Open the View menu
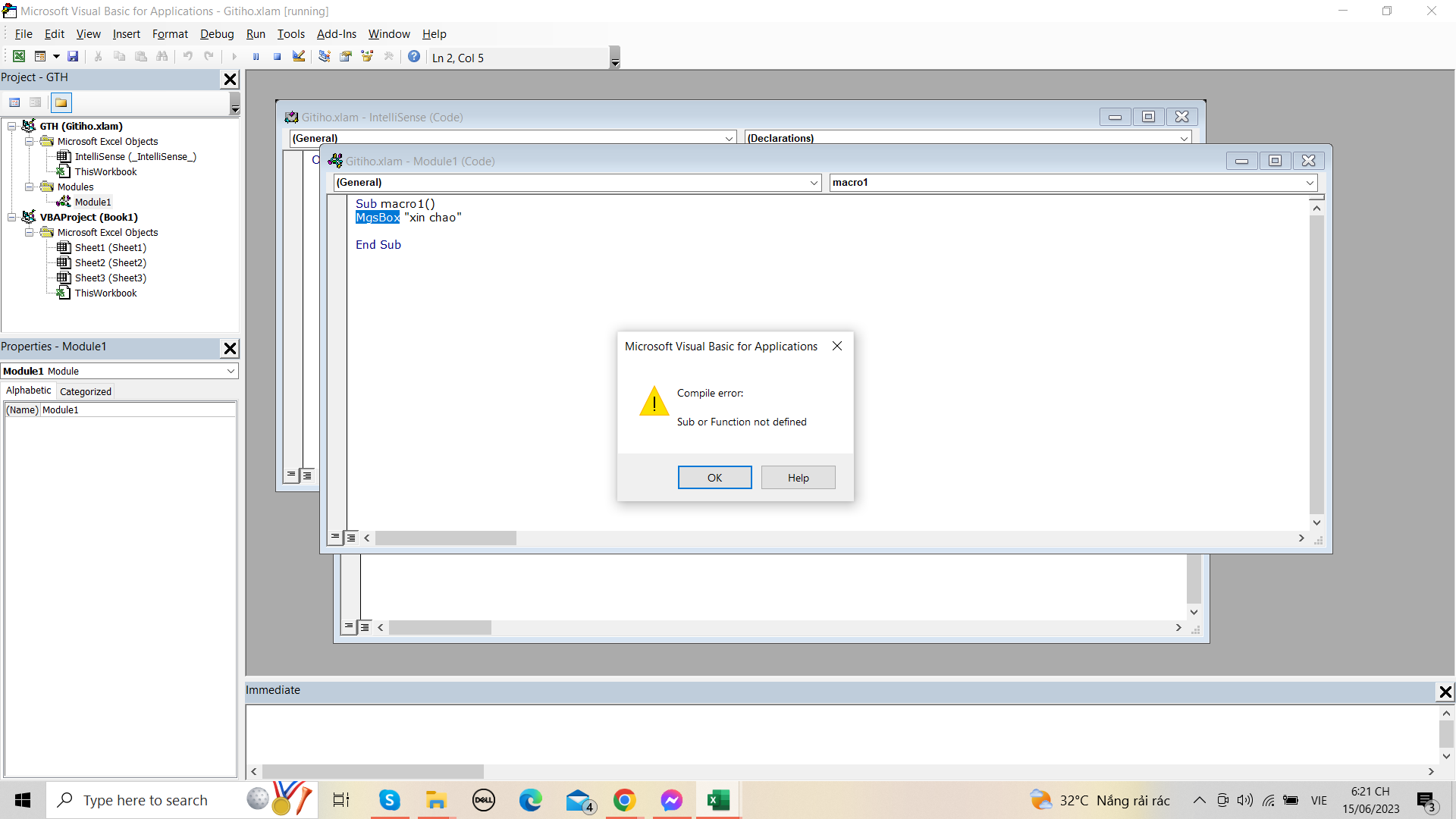 (88, 34)
